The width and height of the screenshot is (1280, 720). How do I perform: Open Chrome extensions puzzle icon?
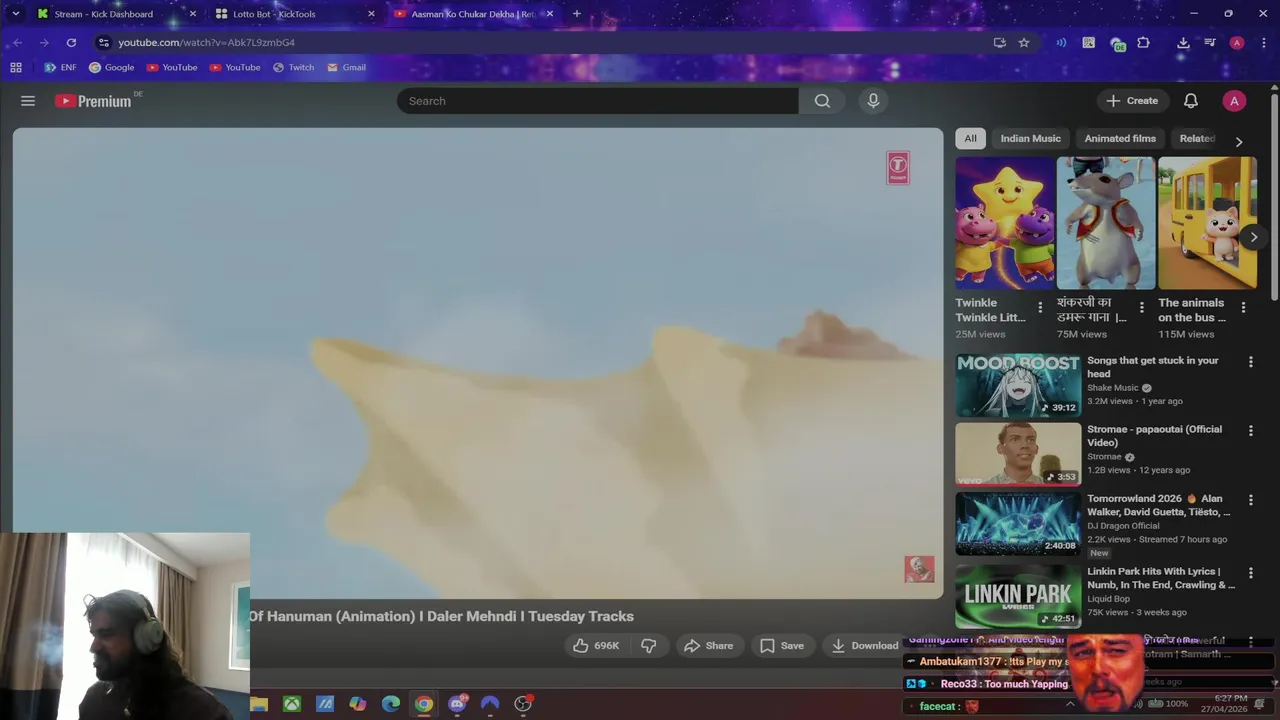1143,43
